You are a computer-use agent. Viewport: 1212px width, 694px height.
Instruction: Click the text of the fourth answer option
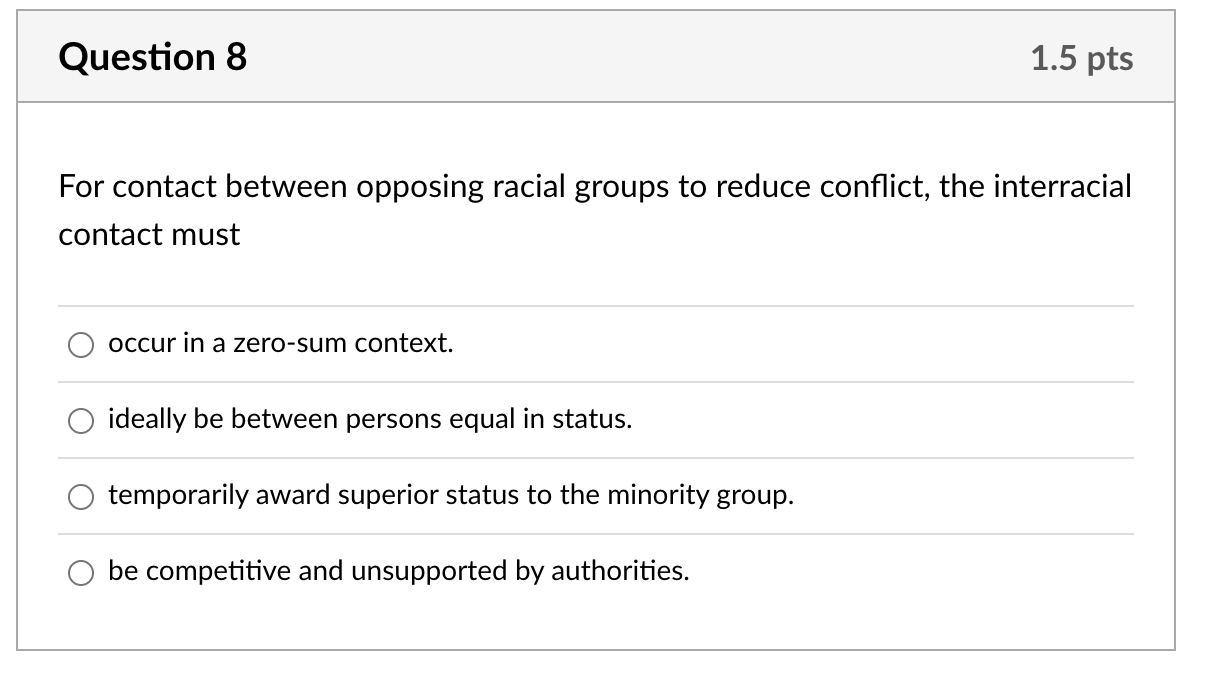pyautogui.click(x=399, y=571)
